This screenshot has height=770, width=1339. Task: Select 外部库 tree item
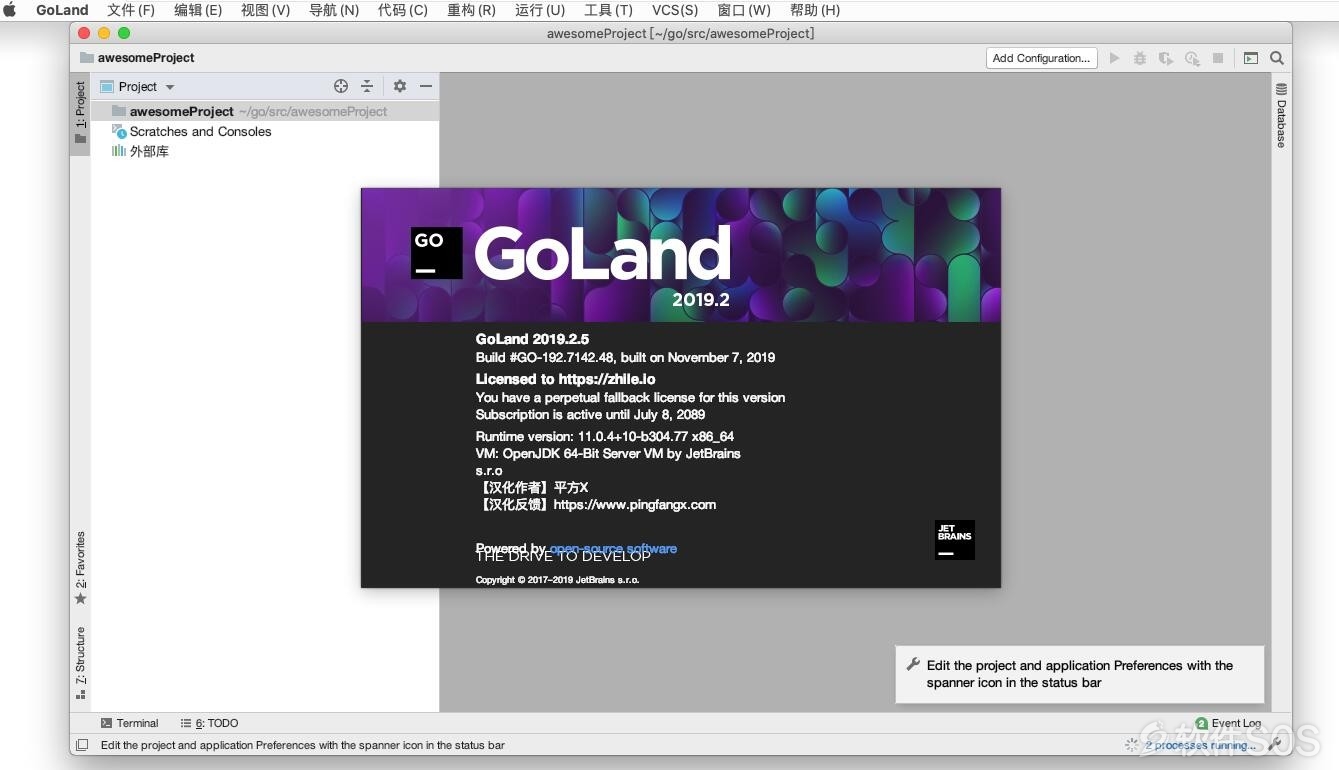[265, 151]
